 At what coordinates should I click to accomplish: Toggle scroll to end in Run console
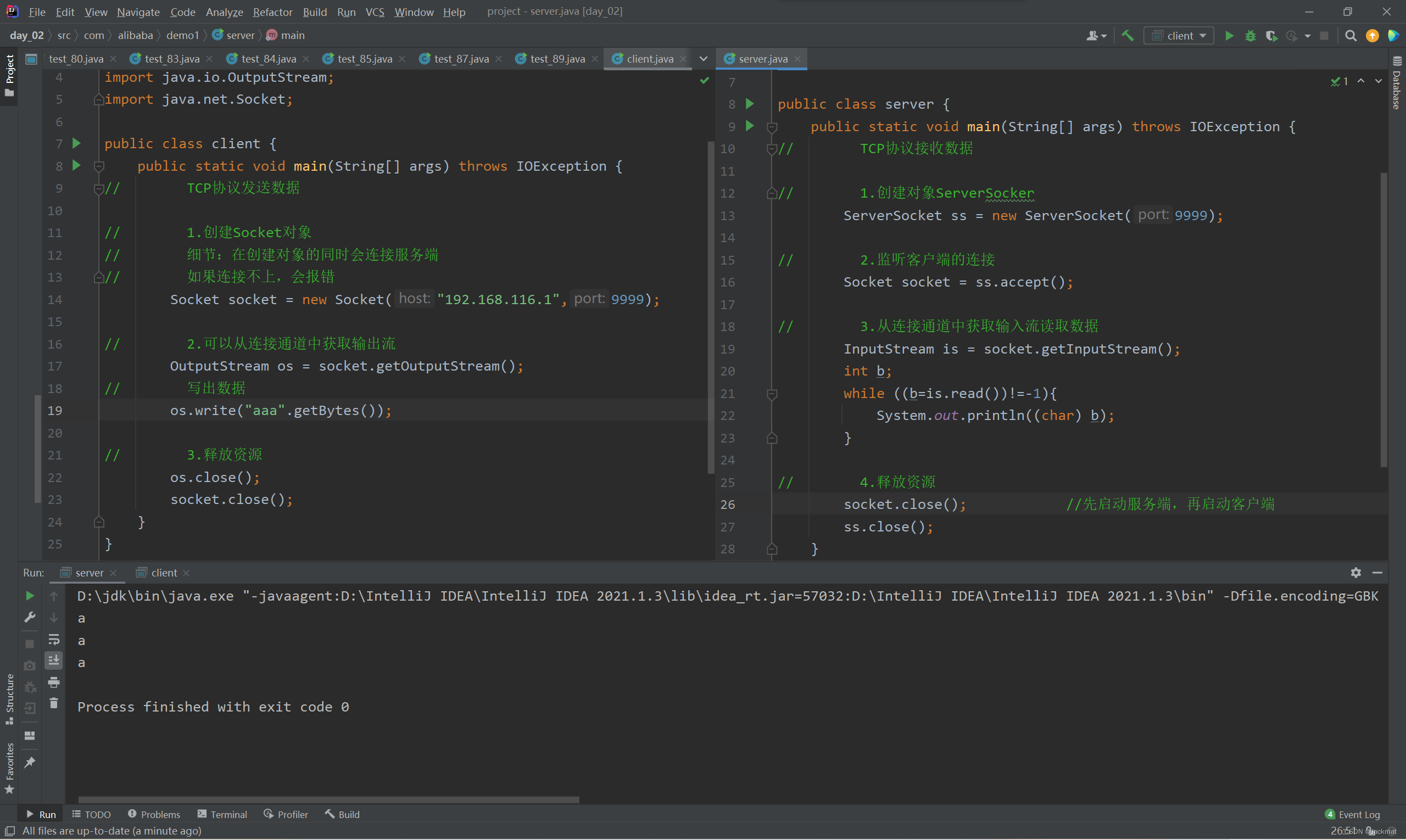[x=54, y=660]
